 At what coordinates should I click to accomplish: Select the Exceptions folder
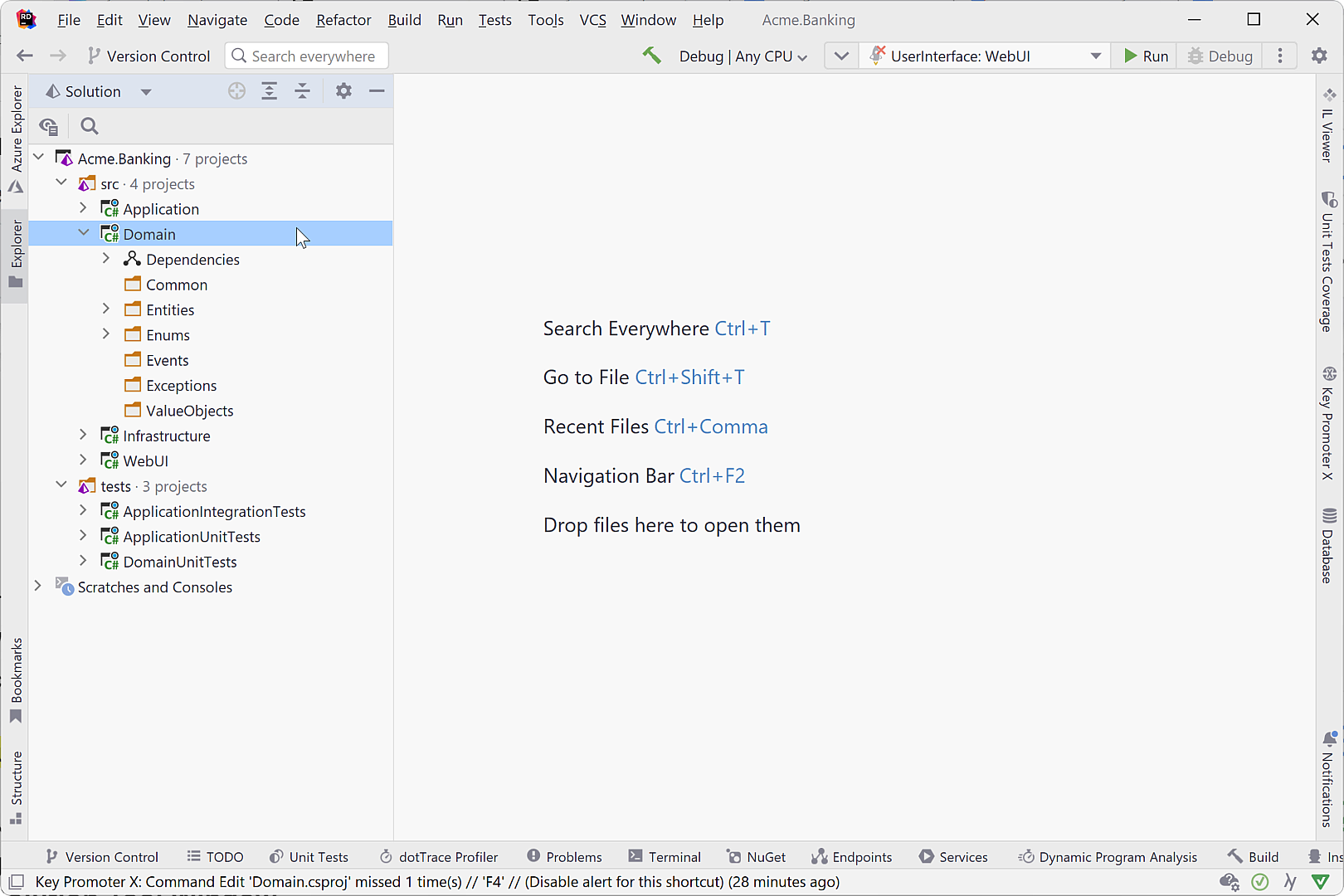point(181,385)
